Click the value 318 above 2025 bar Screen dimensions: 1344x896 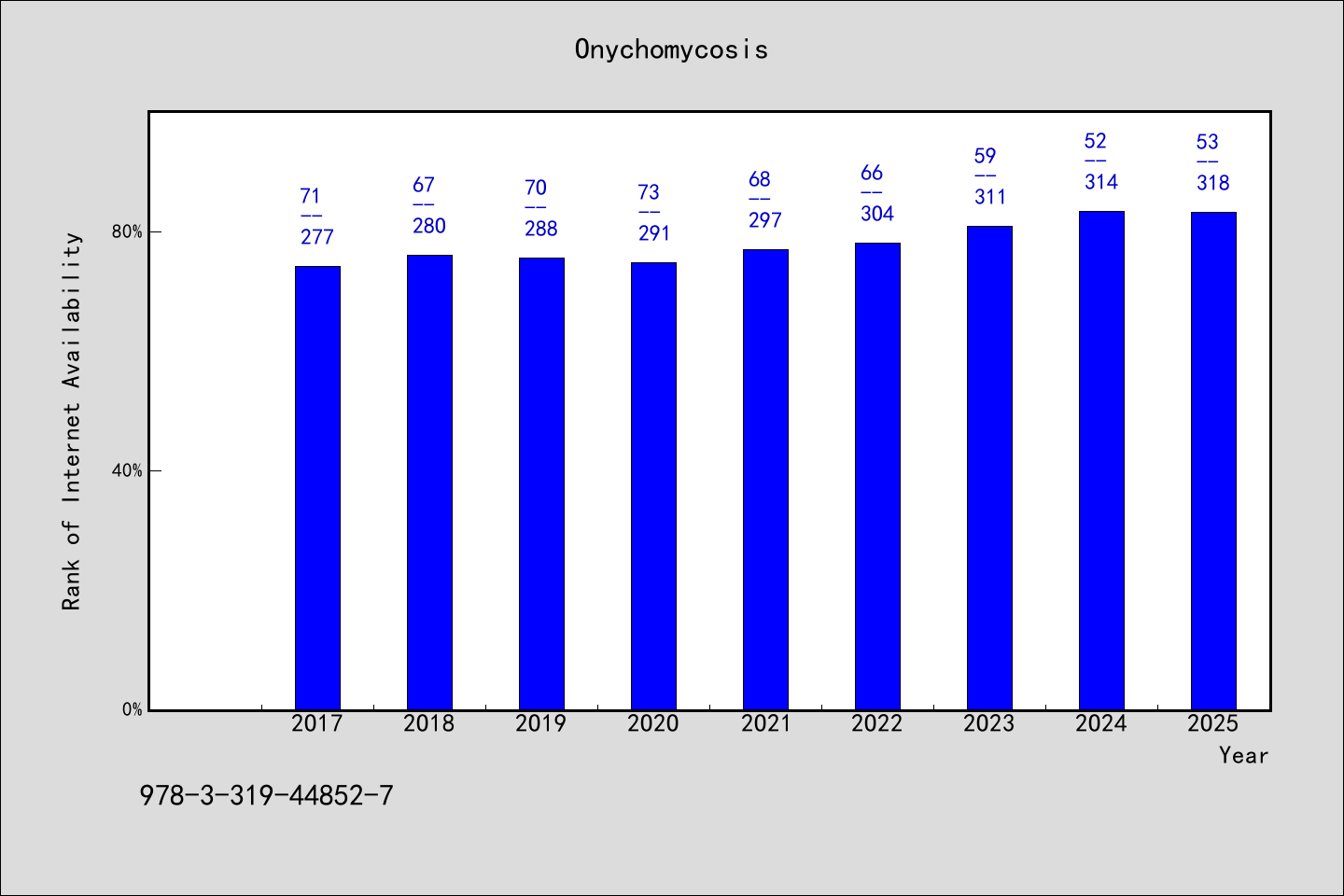(x=1213, y=183)
